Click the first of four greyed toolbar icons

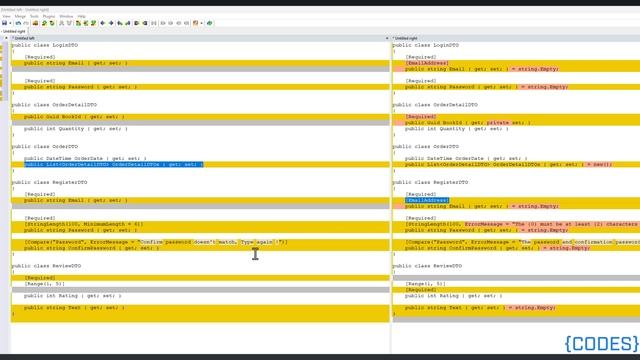pyautogui.click(x=163, y=23)
